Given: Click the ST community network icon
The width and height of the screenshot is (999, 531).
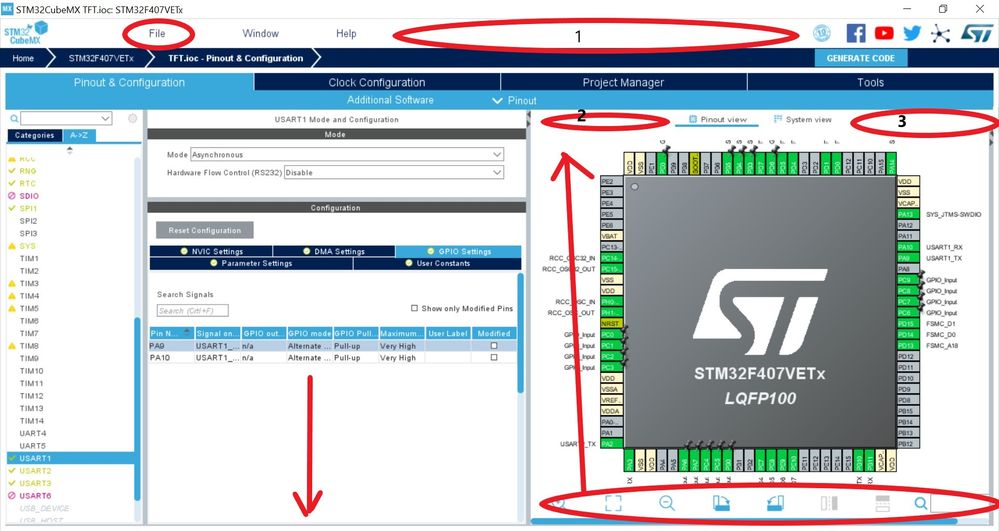Looking at the screenshot, I should tap(940, 33).
